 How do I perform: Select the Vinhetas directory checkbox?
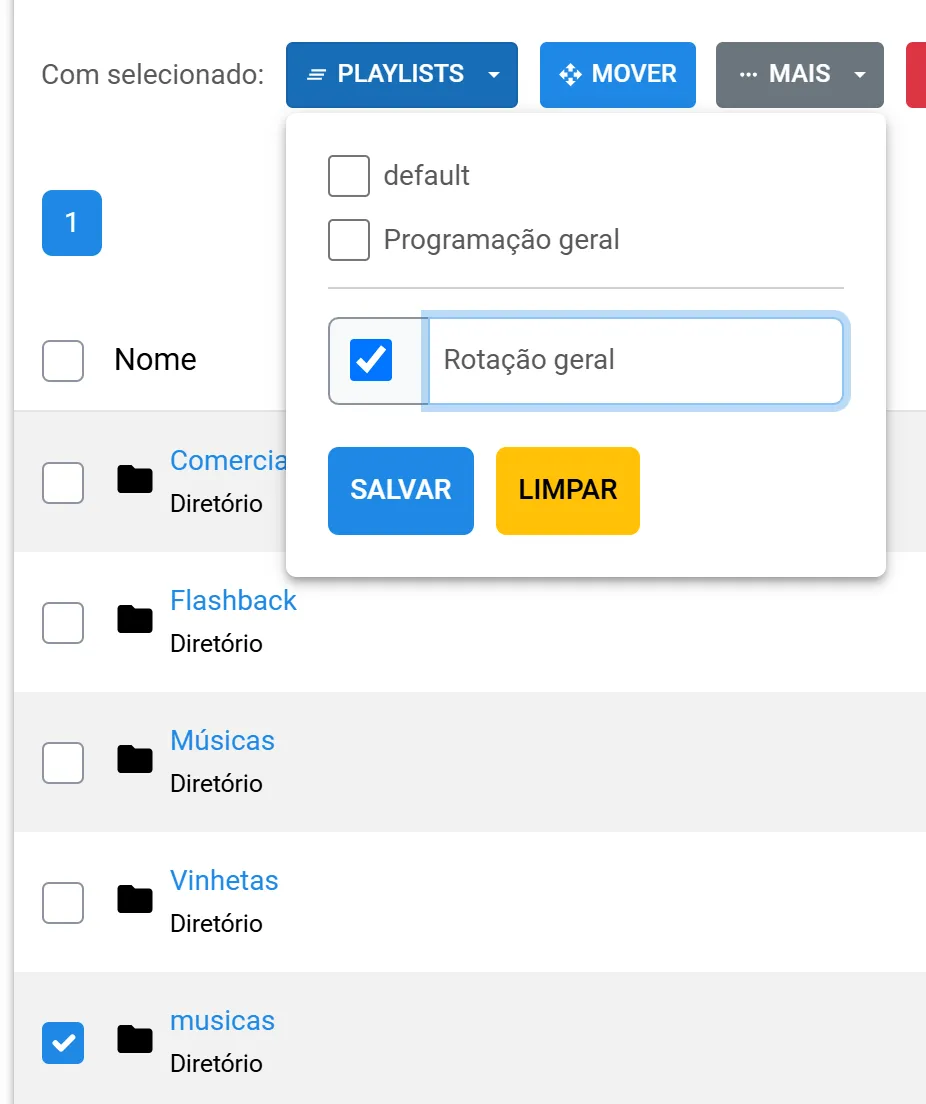63,903
